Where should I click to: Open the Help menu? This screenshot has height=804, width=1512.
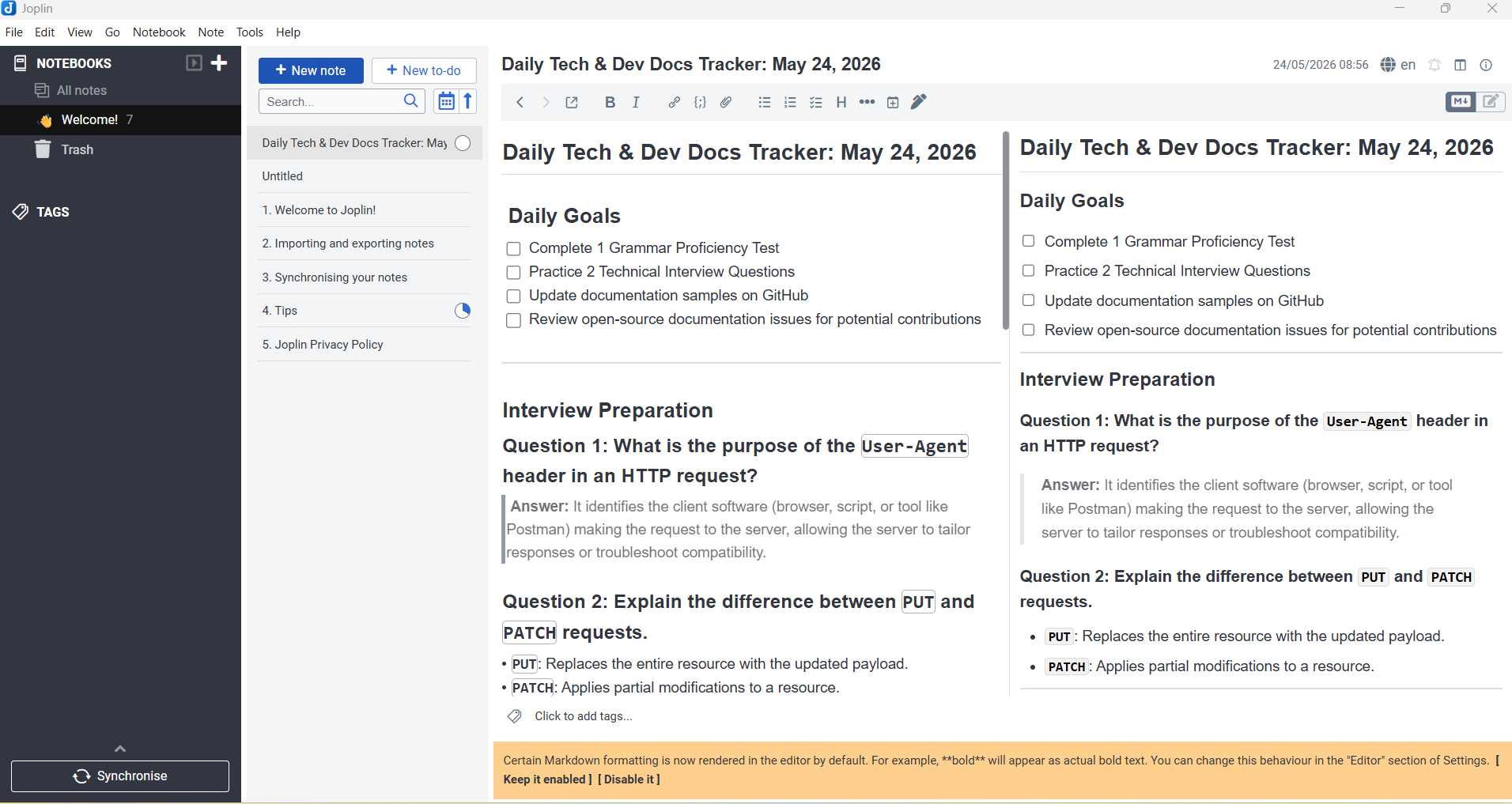289,32
